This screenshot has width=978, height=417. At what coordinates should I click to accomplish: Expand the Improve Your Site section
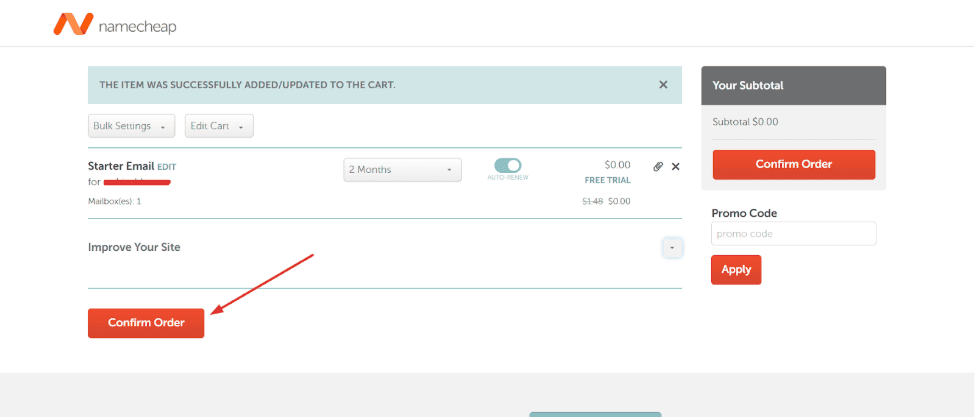672,247
